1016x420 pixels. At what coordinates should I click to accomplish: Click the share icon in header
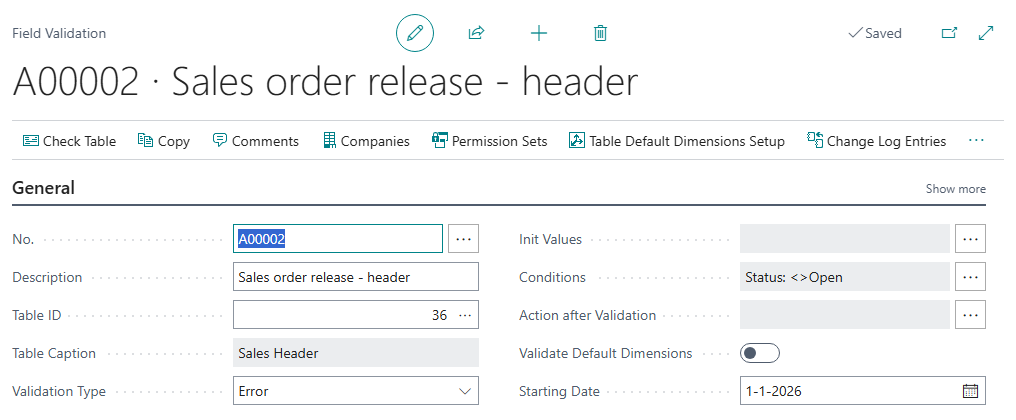coord(476,33)
